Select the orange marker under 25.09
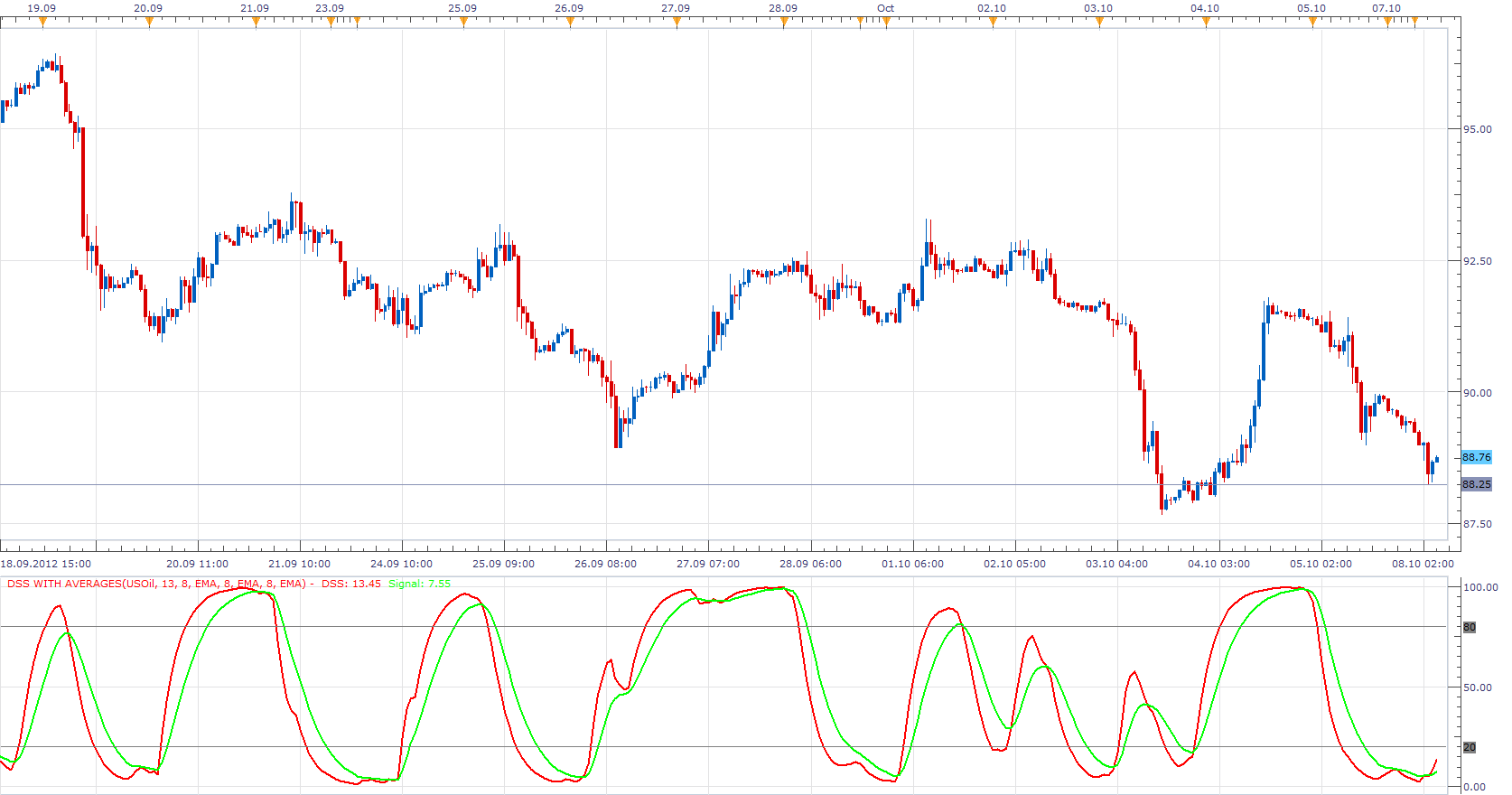This screenshot has height=795, width=1512. 463,23
